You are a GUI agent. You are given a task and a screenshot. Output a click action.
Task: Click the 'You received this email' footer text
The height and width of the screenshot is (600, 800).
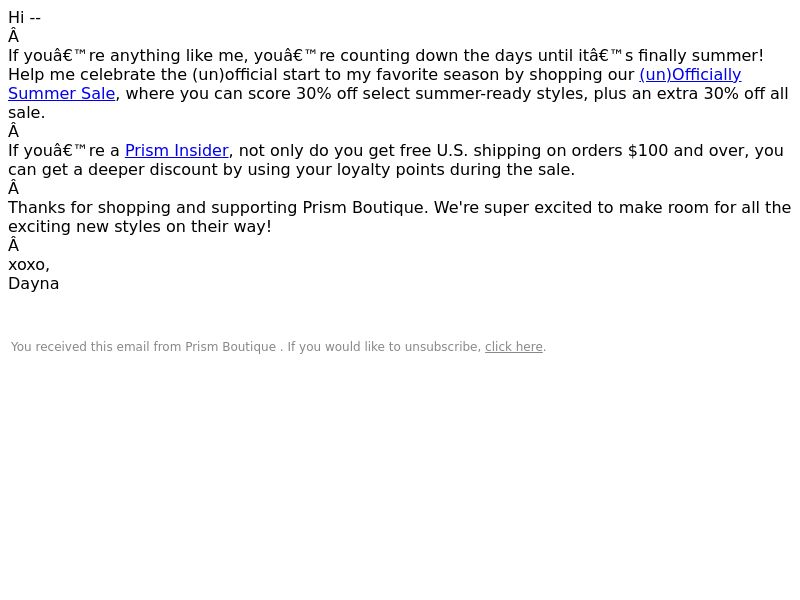tap(95, 347)
